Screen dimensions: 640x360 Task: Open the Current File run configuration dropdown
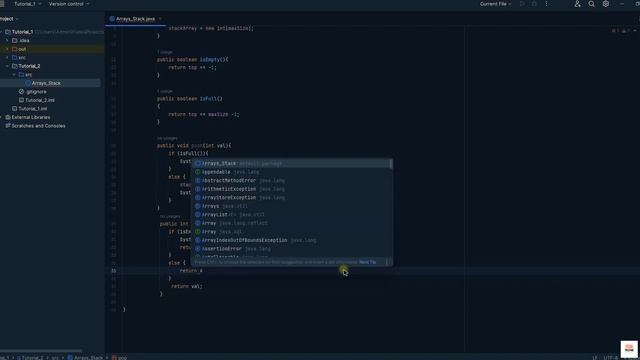(495, 4)
